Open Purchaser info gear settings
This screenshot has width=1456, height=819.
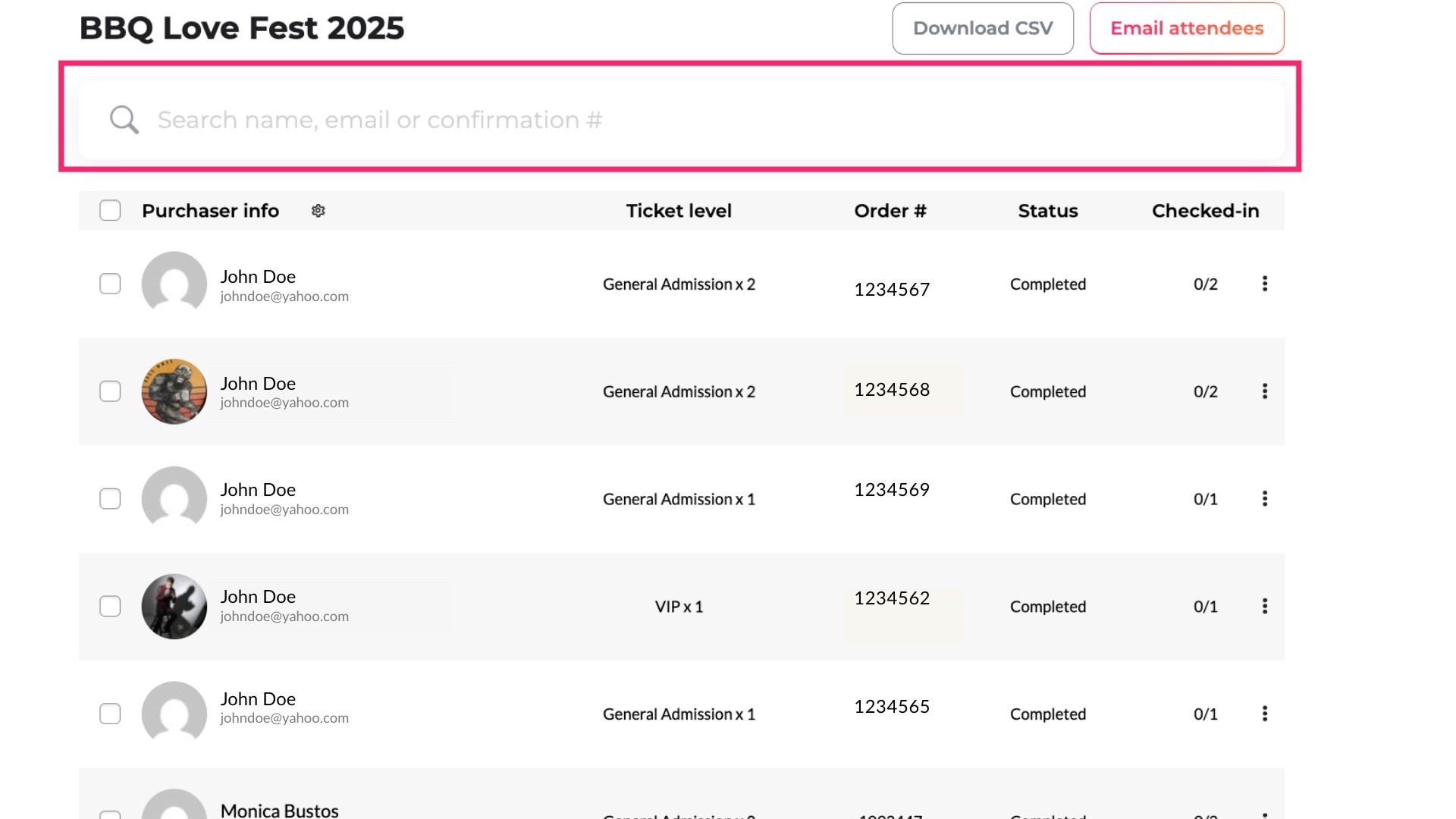[318, 211]
